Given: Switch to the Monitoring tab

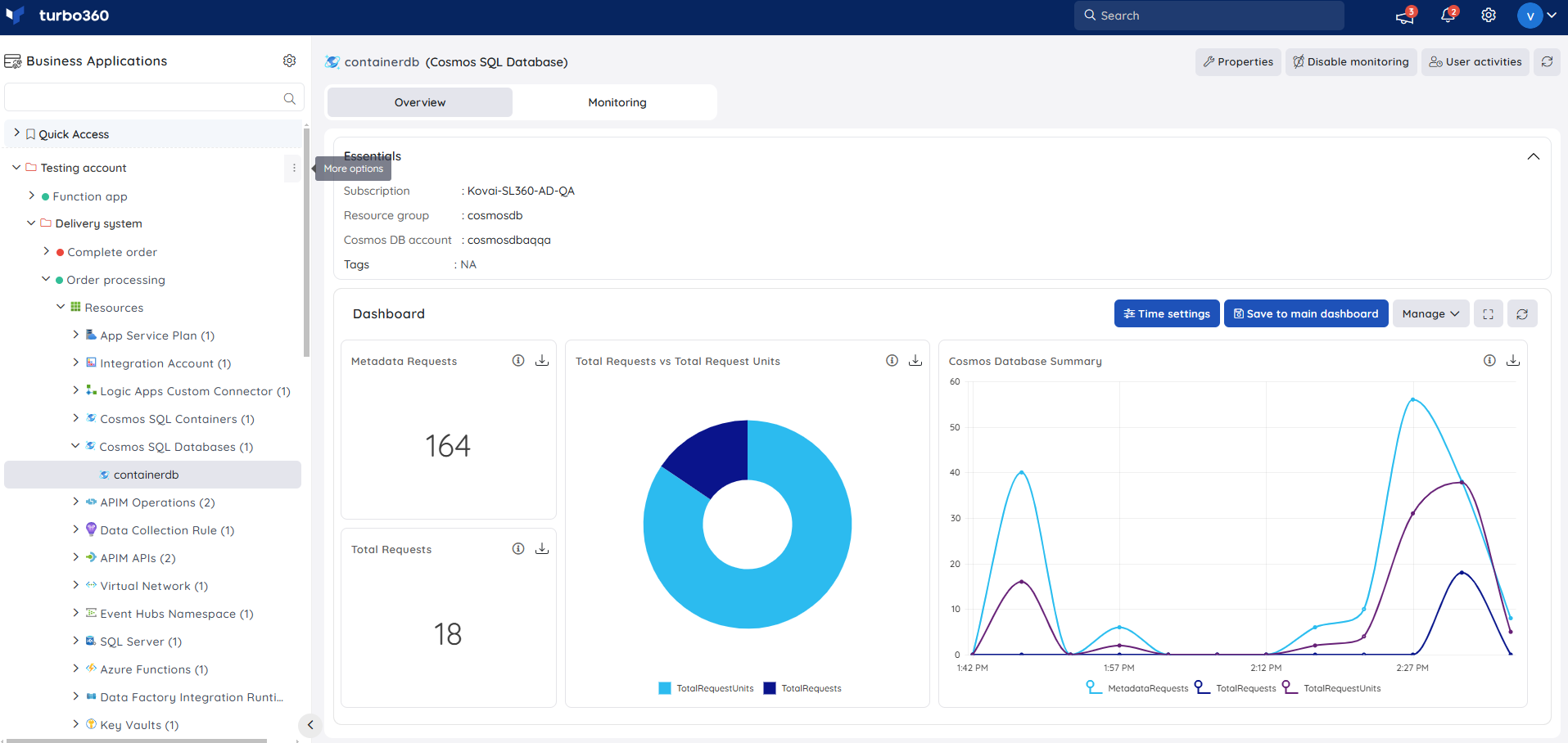Looking at the screenshot, I should point(617,102).
